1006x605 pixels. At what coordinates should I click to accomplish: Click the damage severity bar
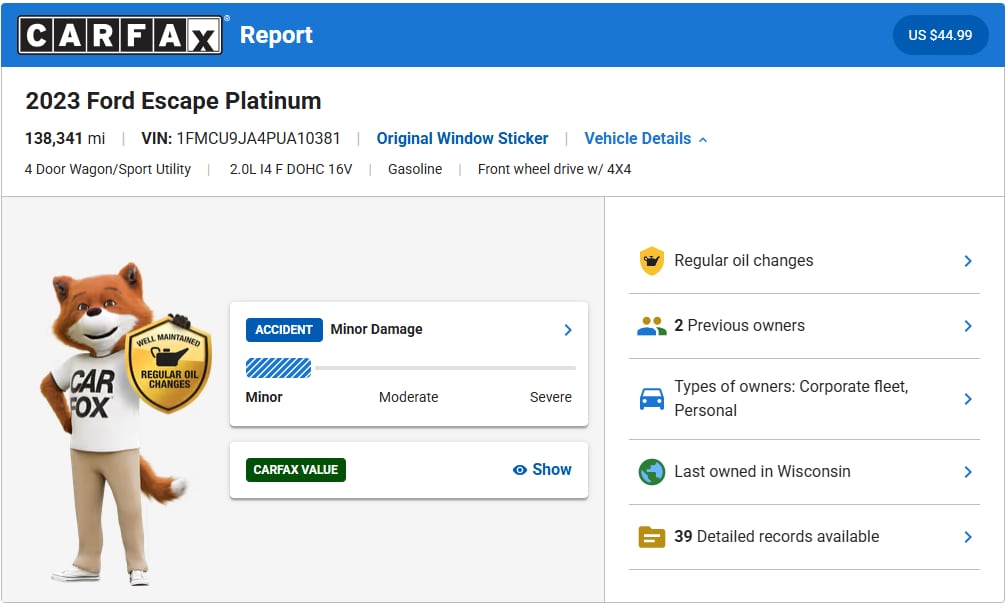click(x=410, y=368)
